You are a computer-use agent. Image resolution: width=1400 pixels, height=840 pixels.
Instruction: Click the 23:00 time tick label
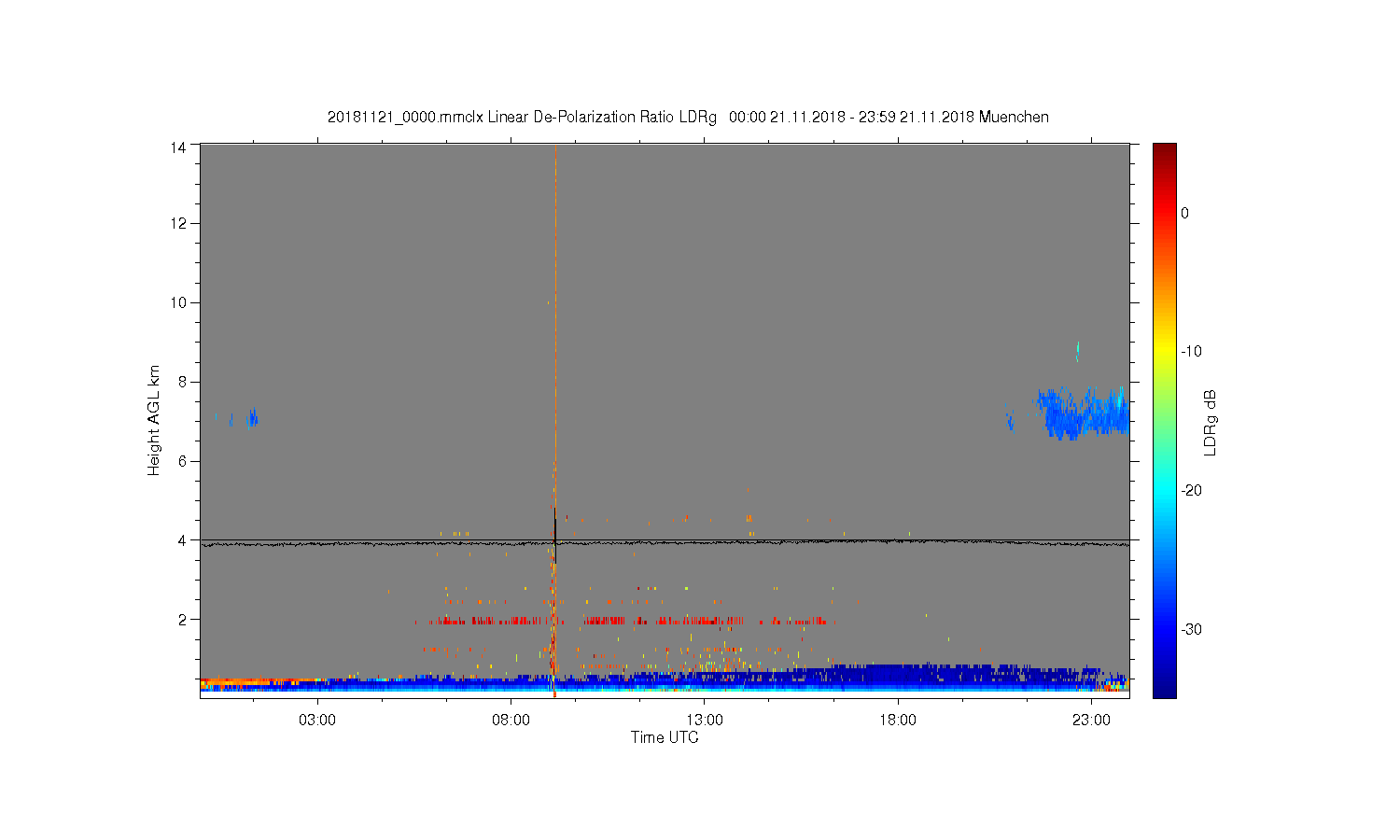click(x=1091, y=721)
